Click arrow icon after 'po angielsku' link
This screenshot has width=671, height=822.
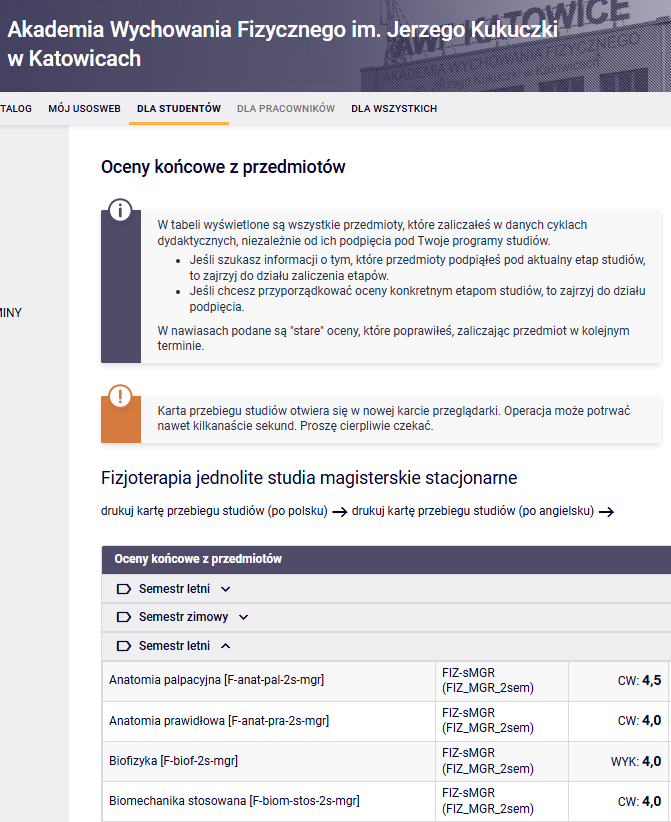pos(607,512)
